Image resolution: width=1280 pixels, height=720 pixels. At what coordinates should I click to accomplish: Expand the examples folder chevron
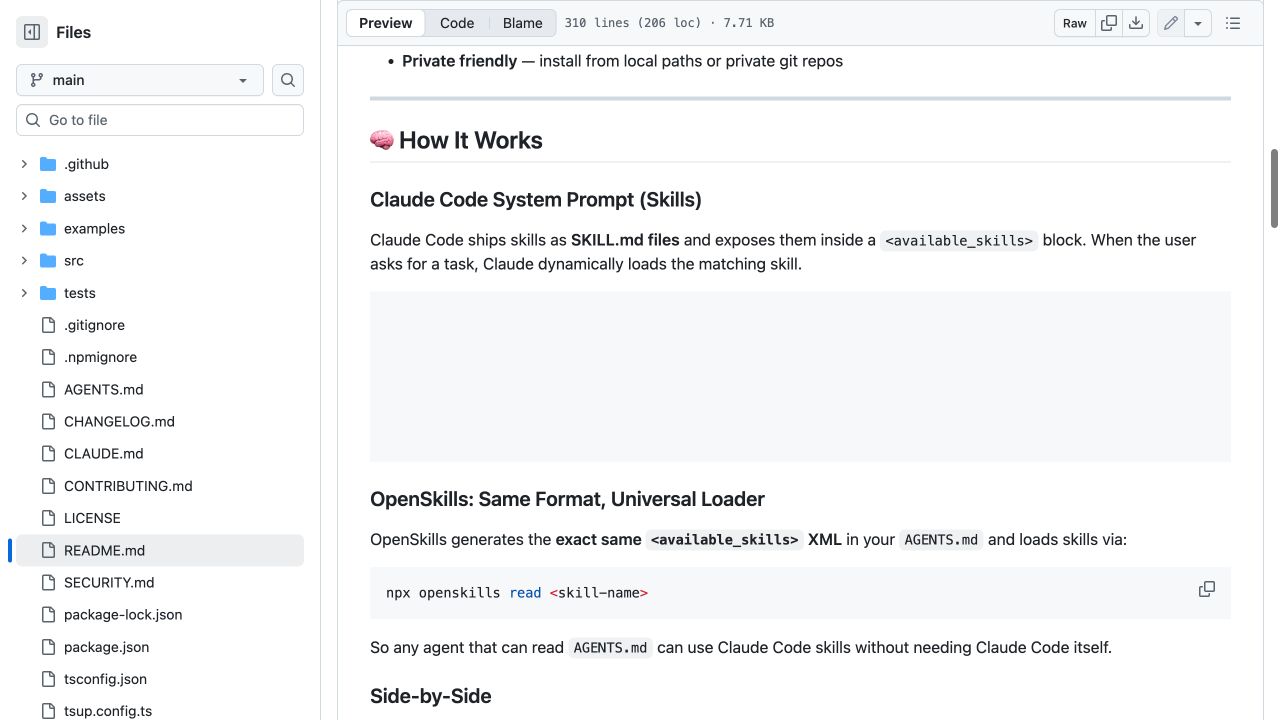pyautogui.click(x=24, y=228)
